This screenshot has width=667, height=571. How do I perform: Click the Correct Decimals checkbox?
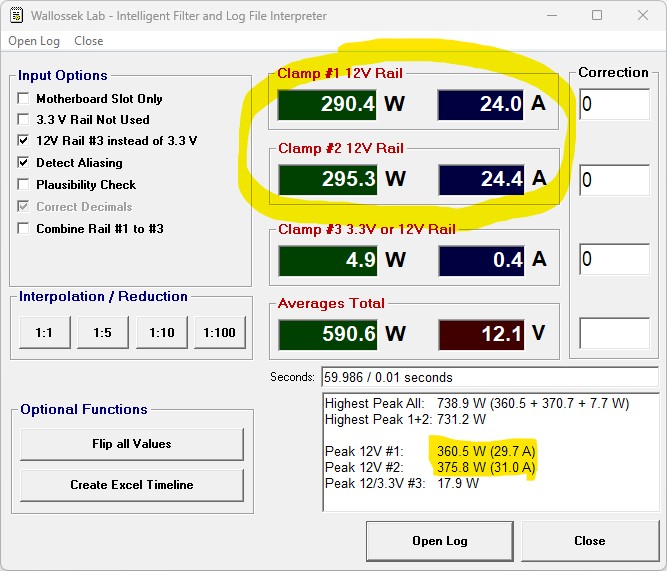(23, 206)
